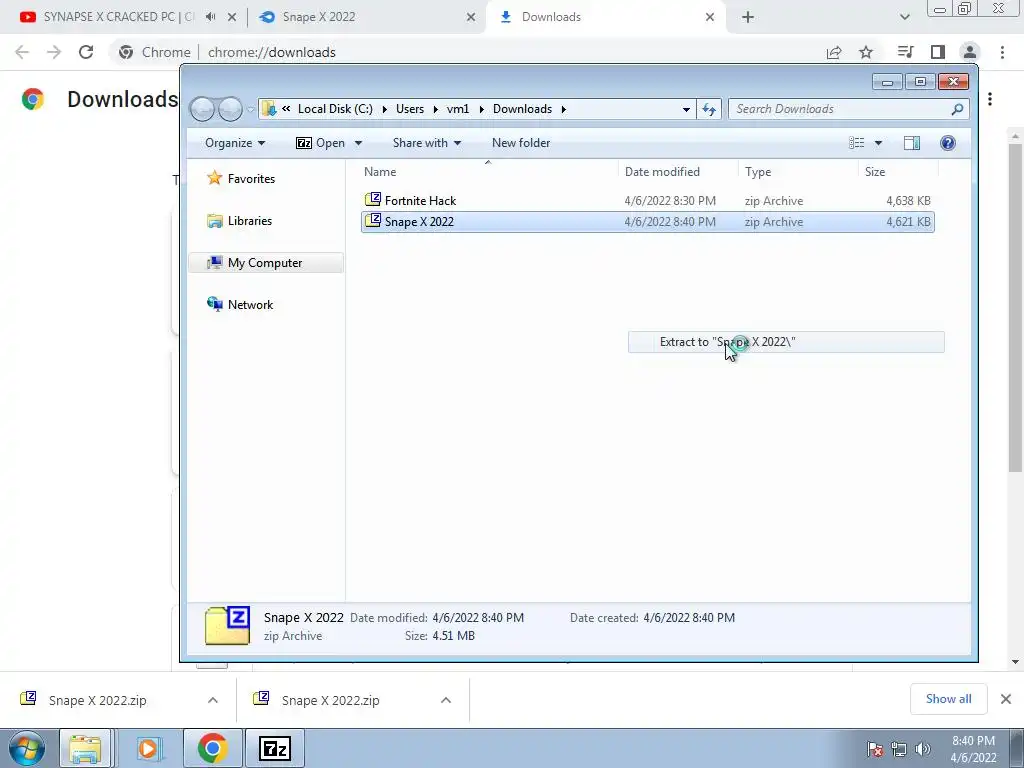Click Explorer forward navigation button
1024x768 pixels.
click(230, 109)
